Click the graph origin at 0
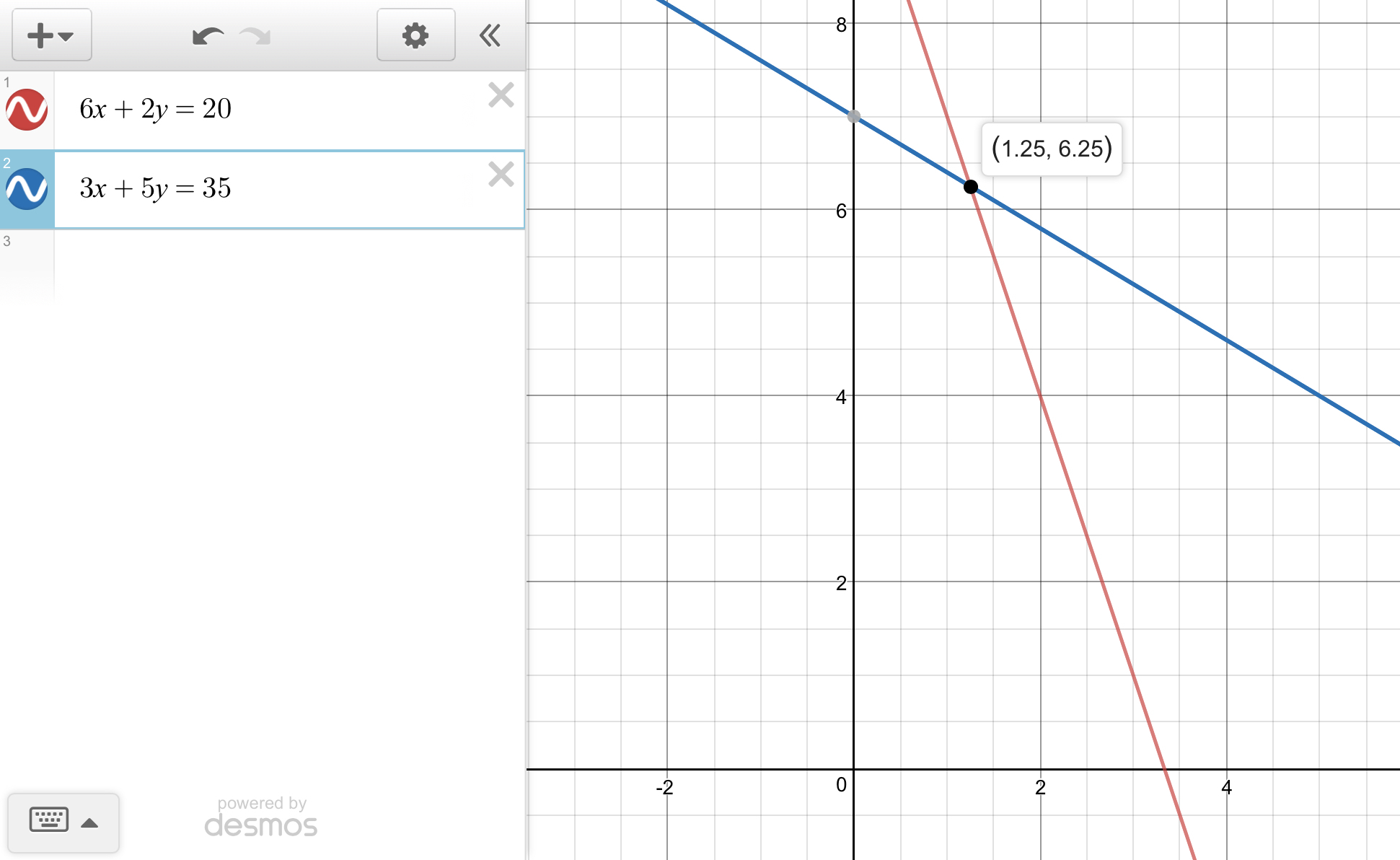Screen dimensions: 1400x860 [x=854, y=769]
